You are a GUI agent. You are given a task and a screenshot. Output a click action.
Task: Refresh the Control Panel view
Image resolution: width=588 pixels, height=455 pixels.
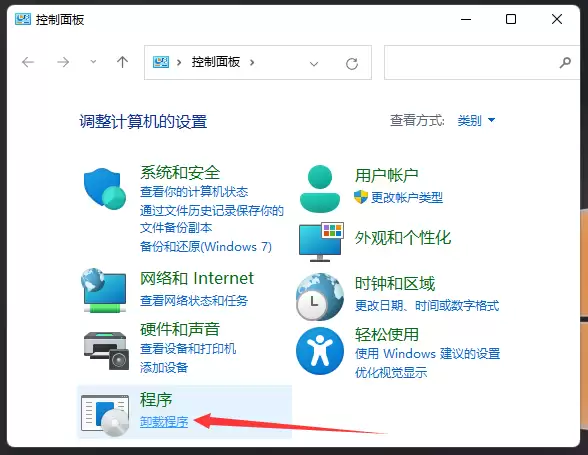click(x=352, y=63)
